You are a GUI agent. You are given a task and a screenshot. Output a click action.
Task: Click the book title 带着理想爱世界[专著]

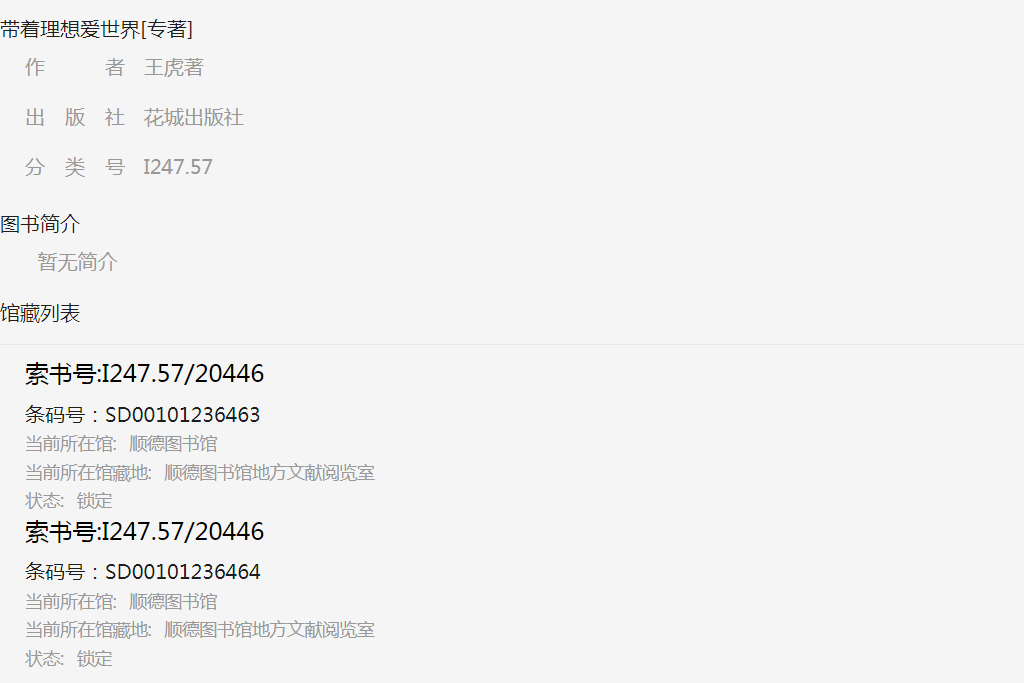pos(97,29)
